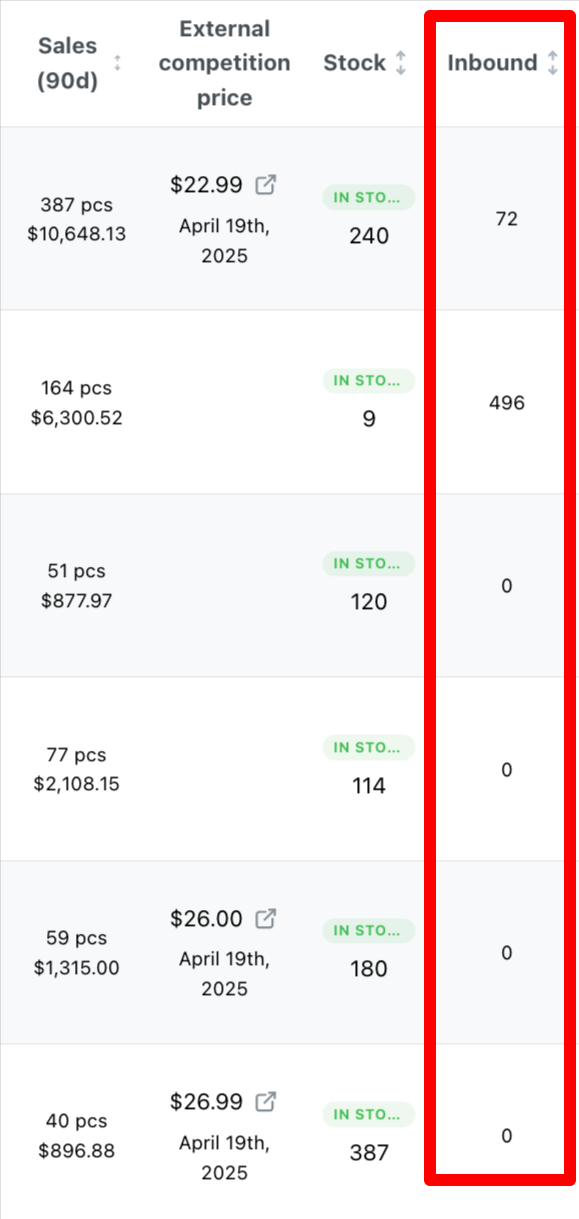Open external link beside $22.99 price

(266, 185)
